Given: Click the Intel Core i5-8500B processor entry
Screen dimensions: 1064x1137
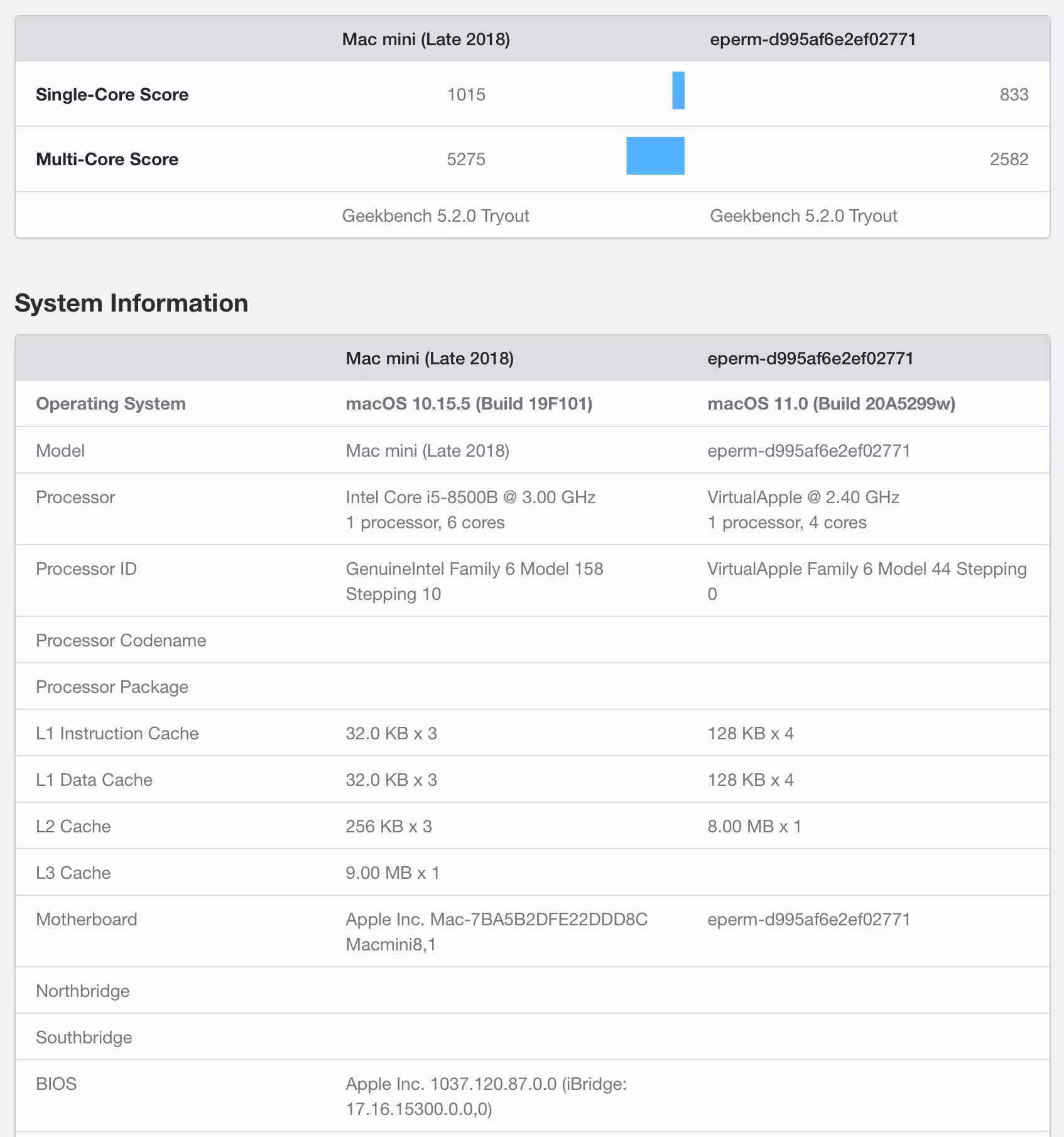Looking at the screenshot, I should [470, 509].
